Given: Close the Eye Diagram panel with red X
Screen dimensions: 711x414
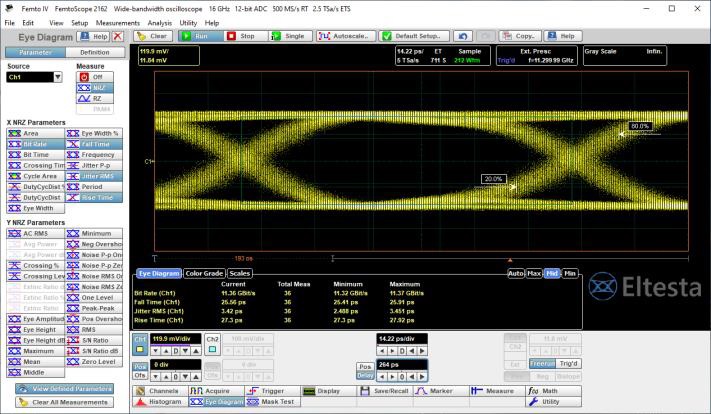Looking at the screenshot, I should coord(117,36).
